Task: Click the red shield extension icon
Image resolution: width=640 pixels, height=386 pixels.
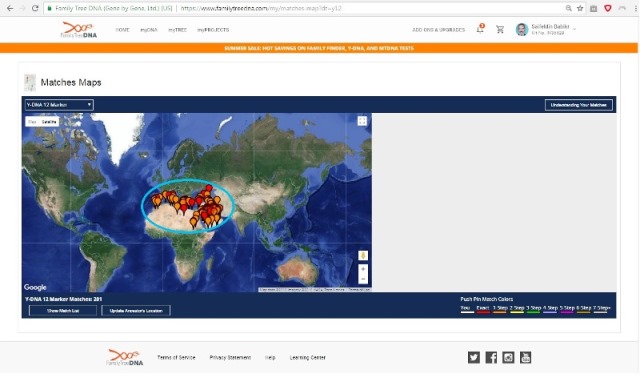Action: click(x=608, y=8)
